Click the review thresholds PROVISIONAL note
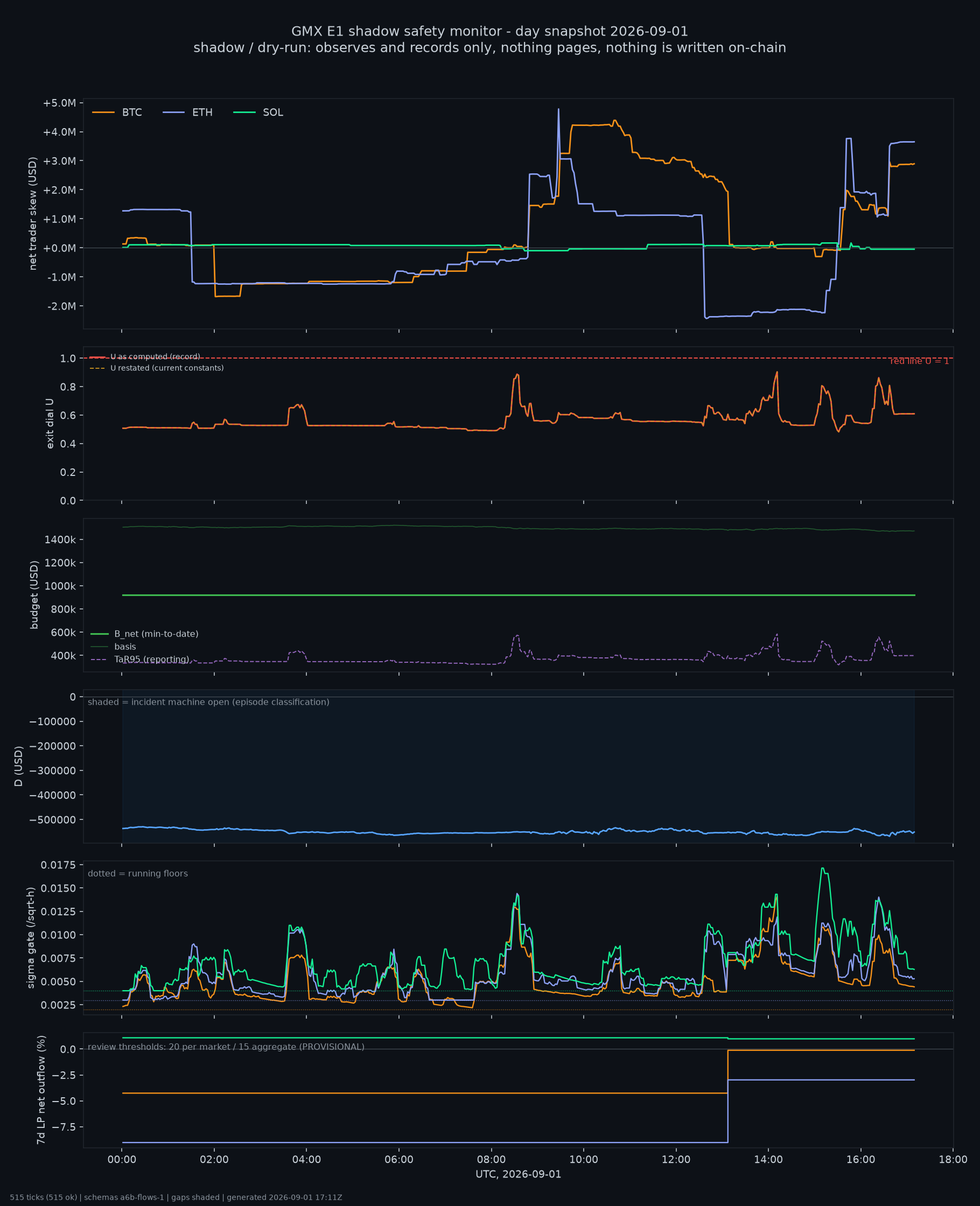The height and width of the screenshot is (1206, 980). 226,1047
